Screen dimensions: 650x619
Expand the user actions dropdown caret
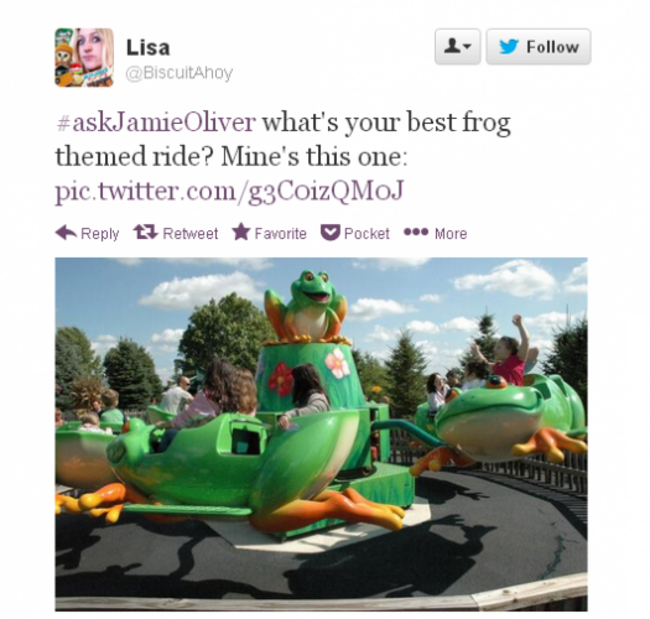(467, 47)
